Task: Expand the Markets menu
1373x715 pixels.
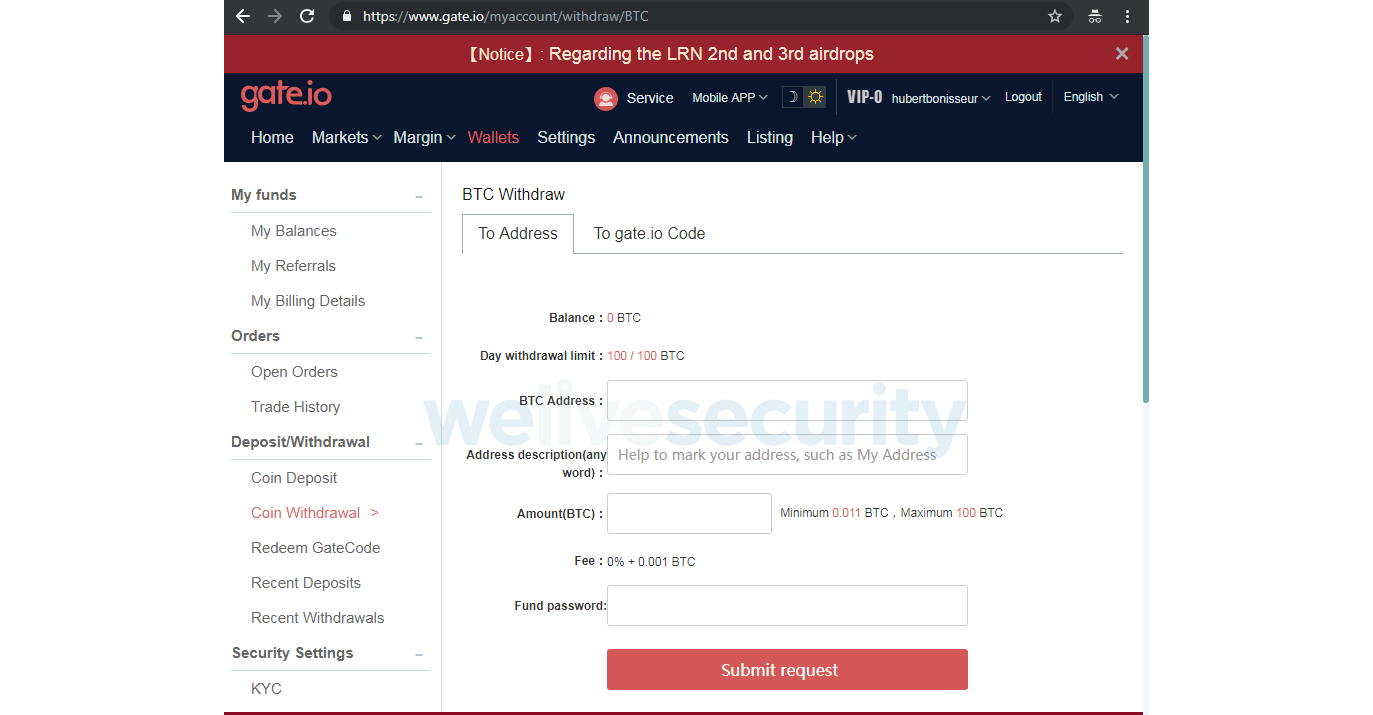Action: click(346, 137)
